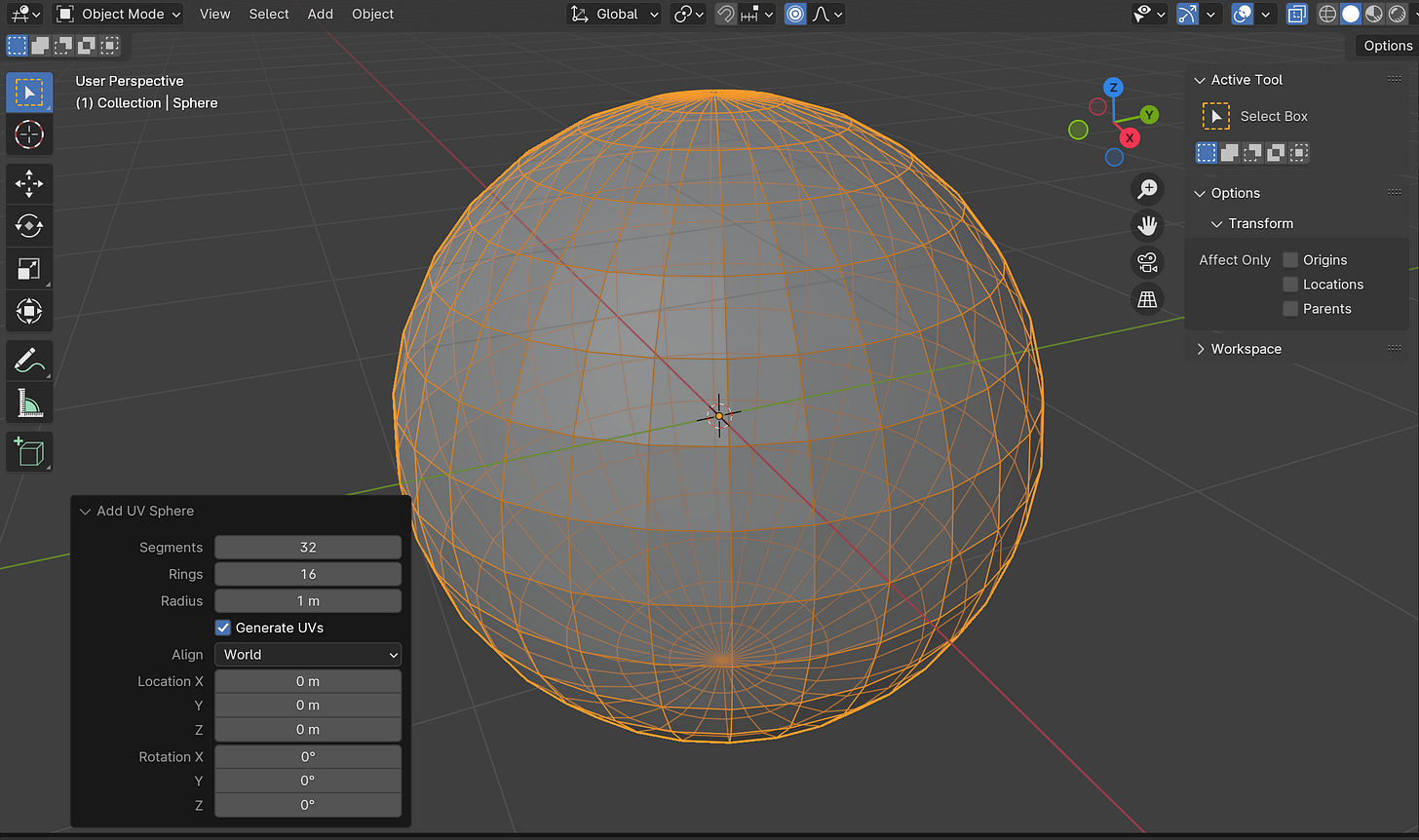Choose Invert selection mode in header strip
This screenshot has width=1419, height=840.
coord(87,45)
